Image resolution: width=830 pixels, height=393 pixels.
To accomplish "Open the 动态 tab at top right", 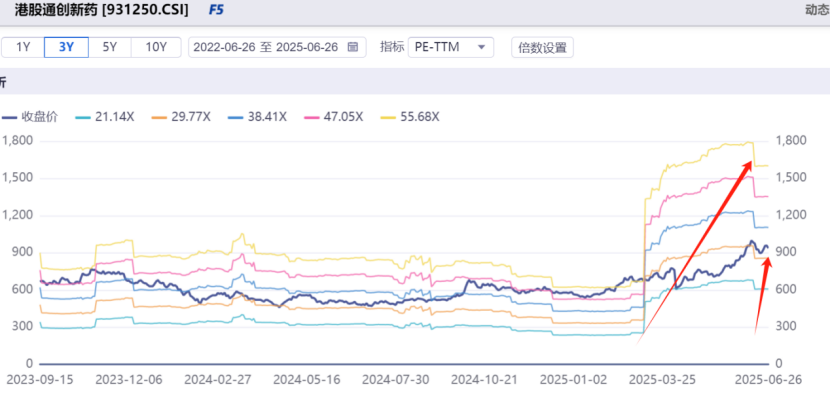I will (817, 10).
